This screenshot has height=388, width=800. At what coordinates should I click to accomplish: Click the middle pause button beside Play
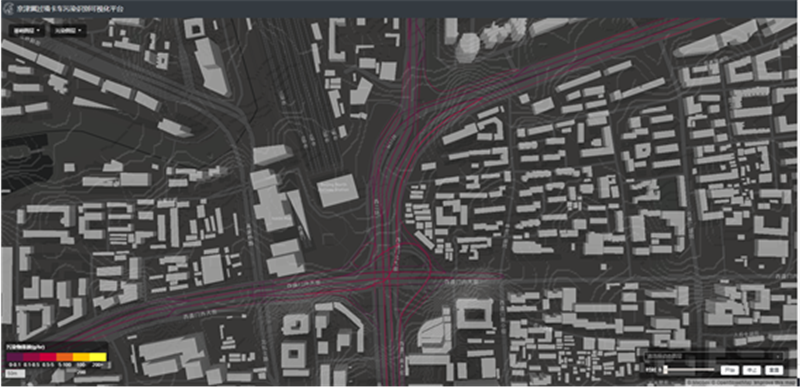coord(752,370)
